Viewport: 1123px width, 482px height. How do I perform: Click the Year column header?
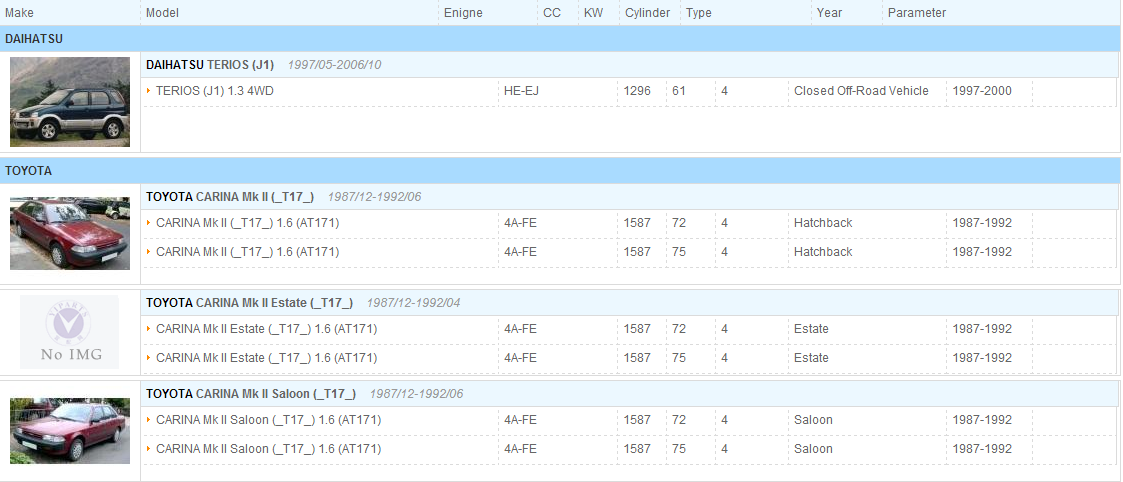pyautogui.click(x=829, y=13)
